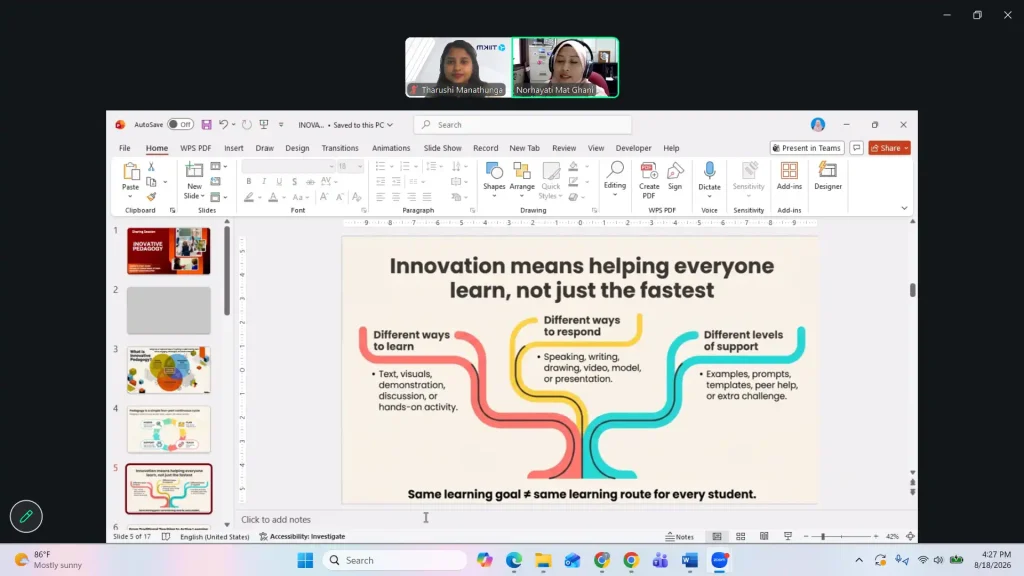
Task: Select the Format Painter brush icon
Action: point(151,197)
